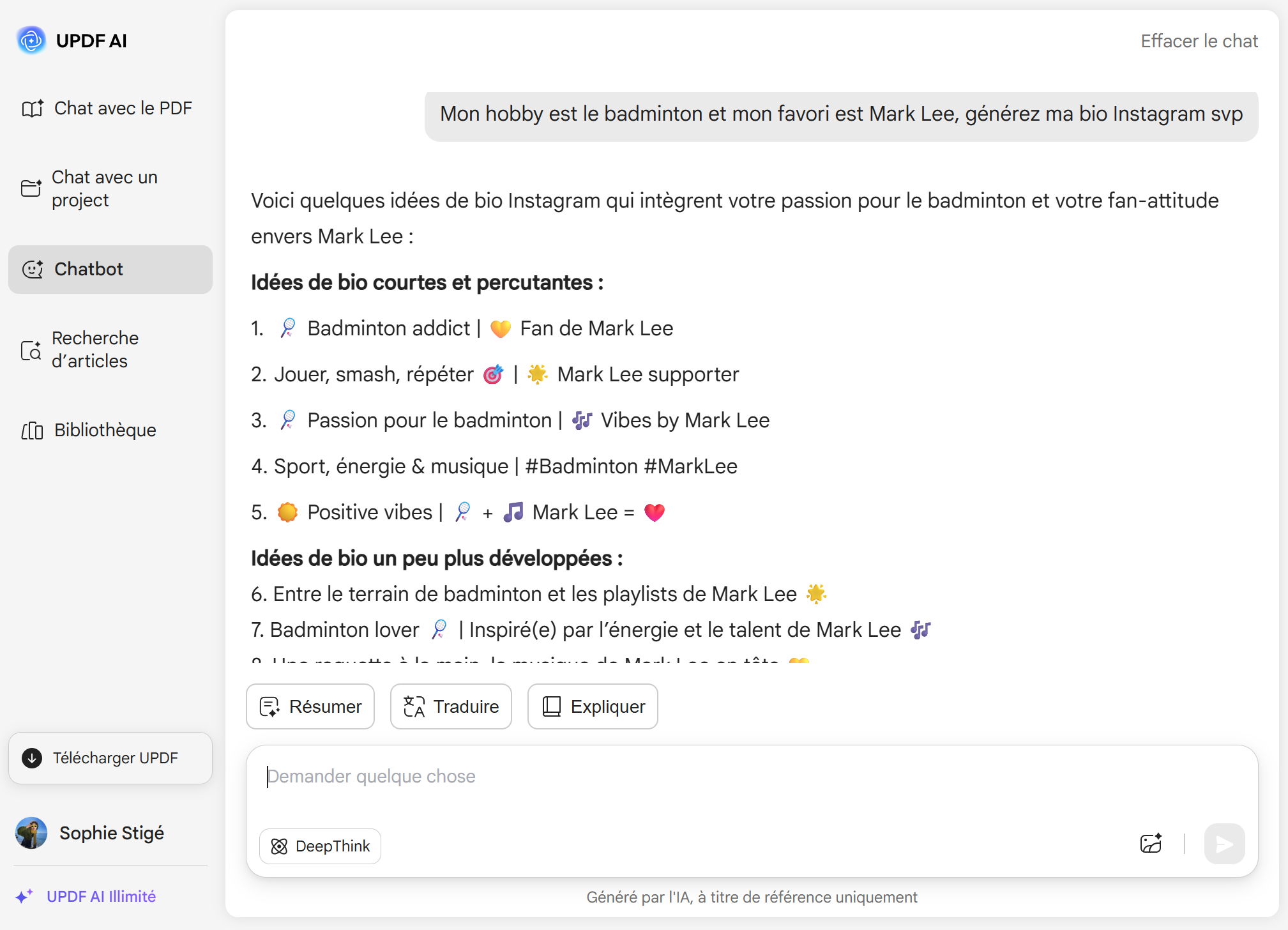The width and height of the screenshot is (1288, 930).
Task: Click the Expliquer book icon
Action: coord(552,706)
